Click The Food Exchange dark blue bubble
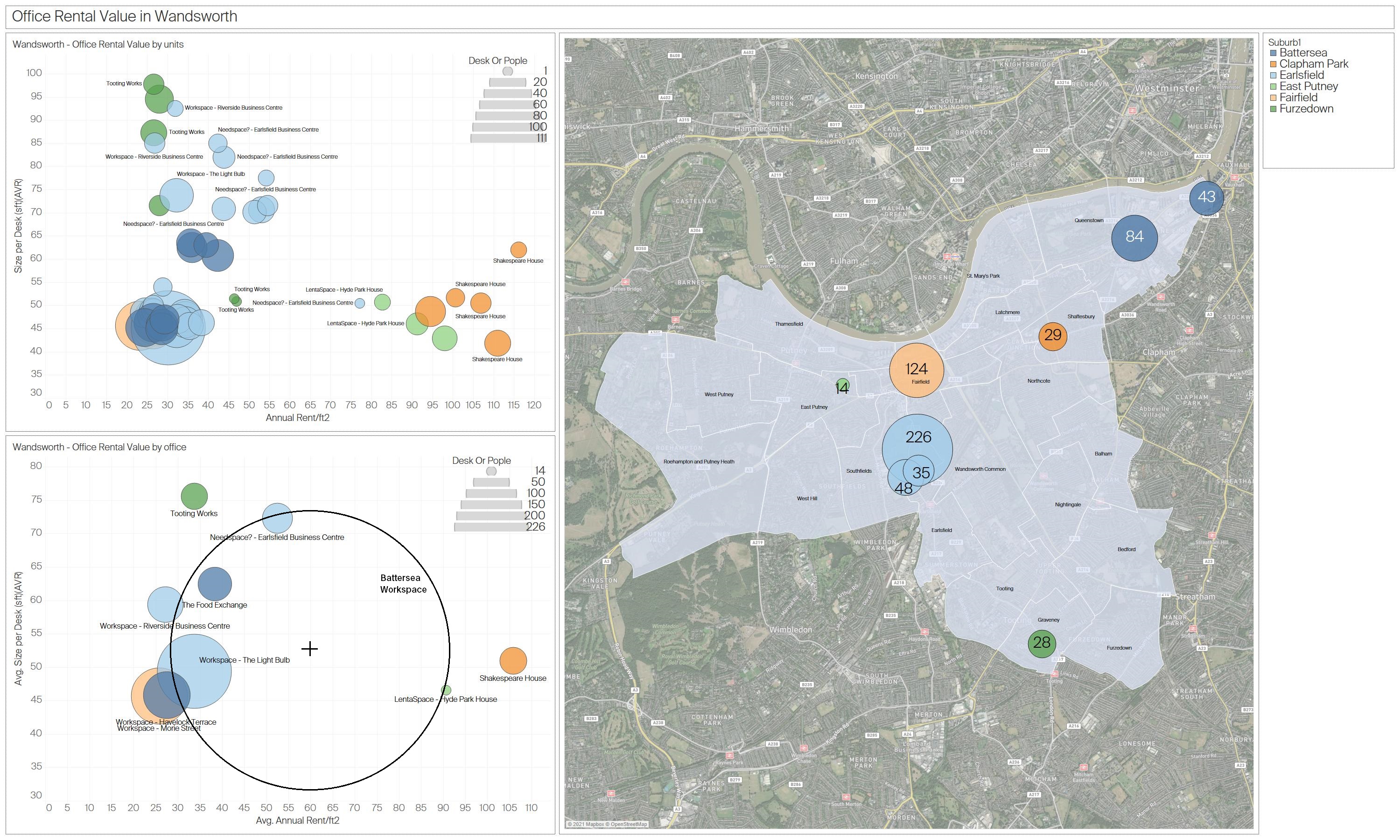Screen dimensions: 1400x840 tap(215, 584)
